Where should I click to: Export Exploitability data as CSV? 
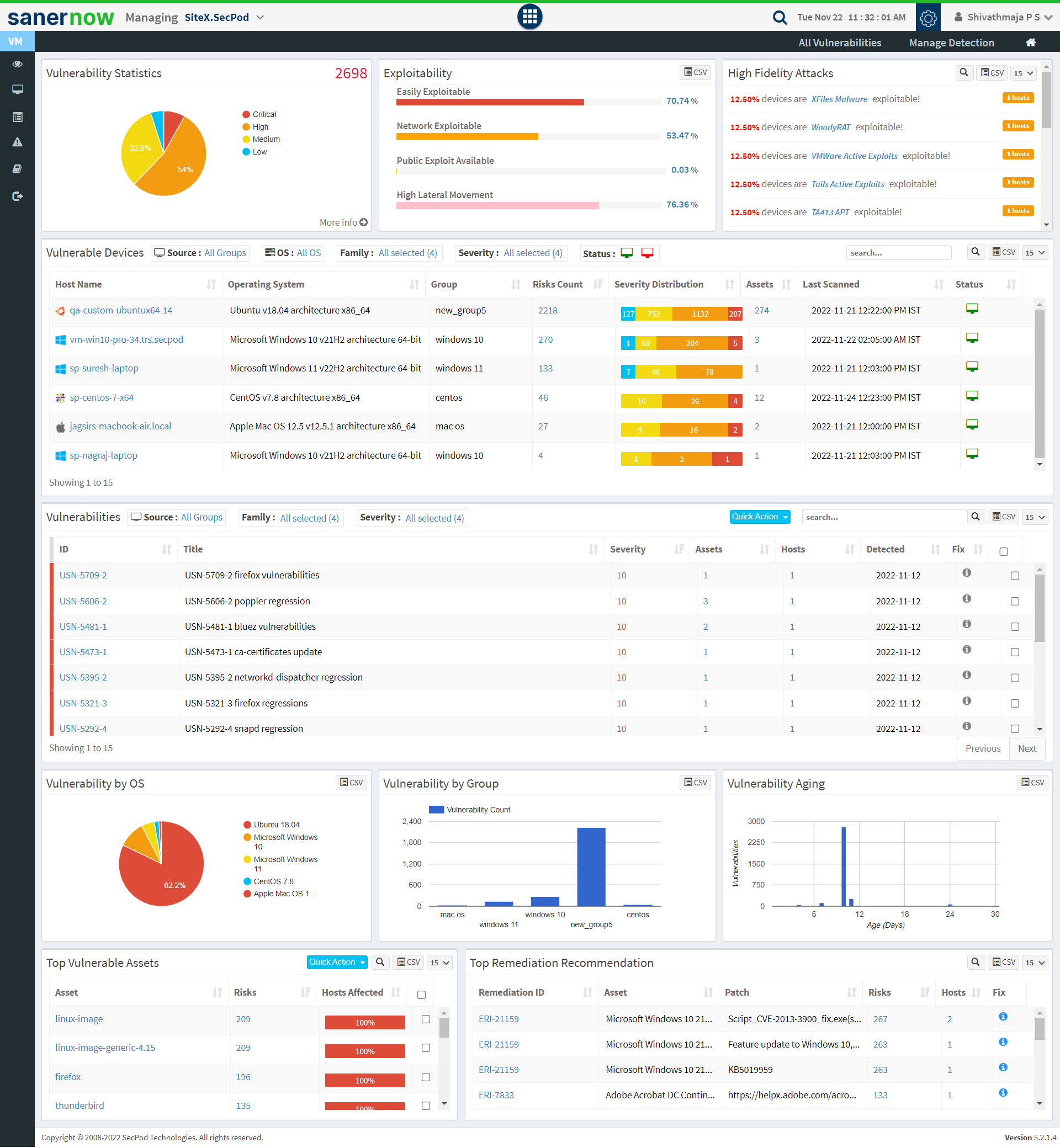[x=695, y=72]
